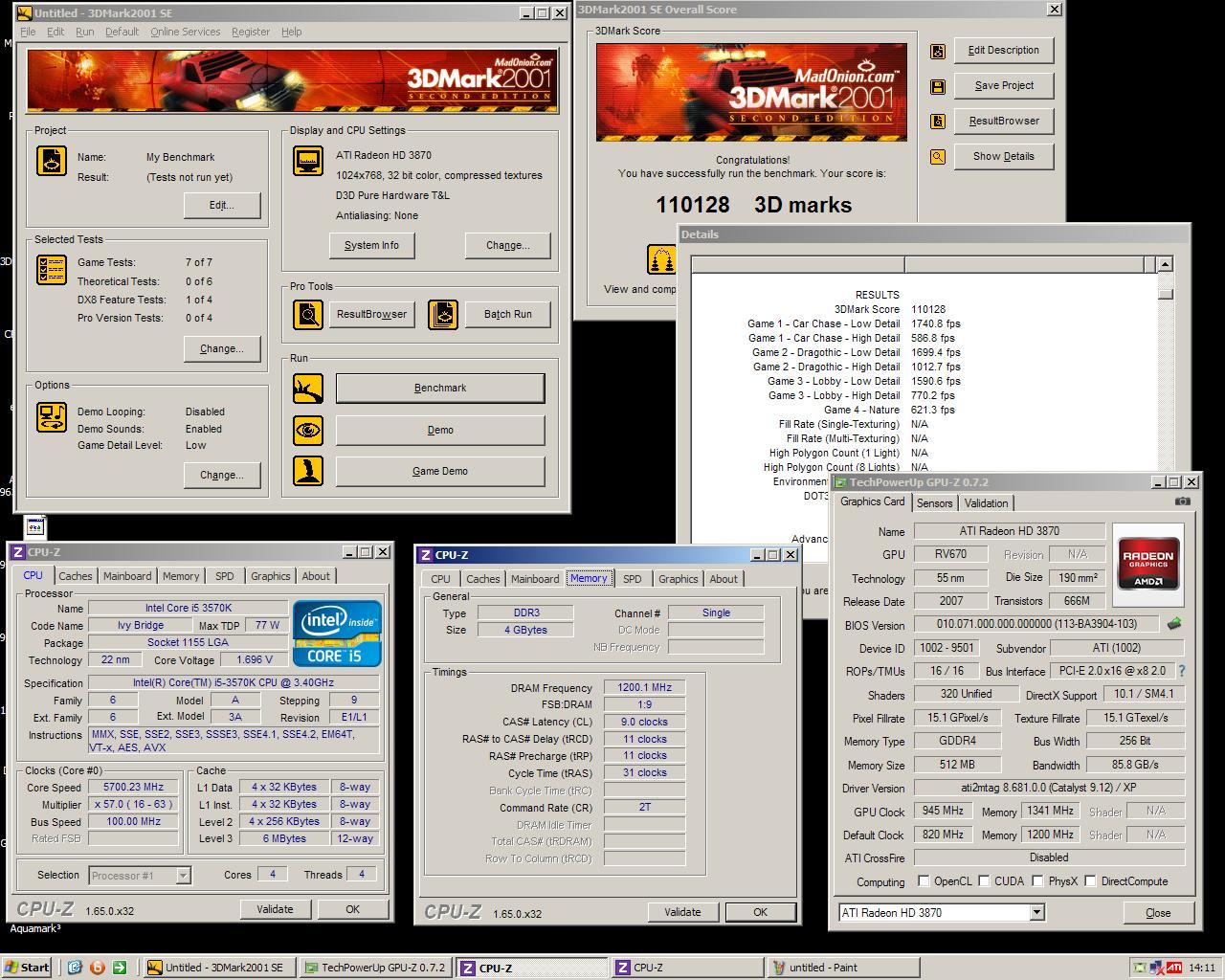Click the Demo eye icon
Screen dimensions: 1225x980
tap(308, 430)
